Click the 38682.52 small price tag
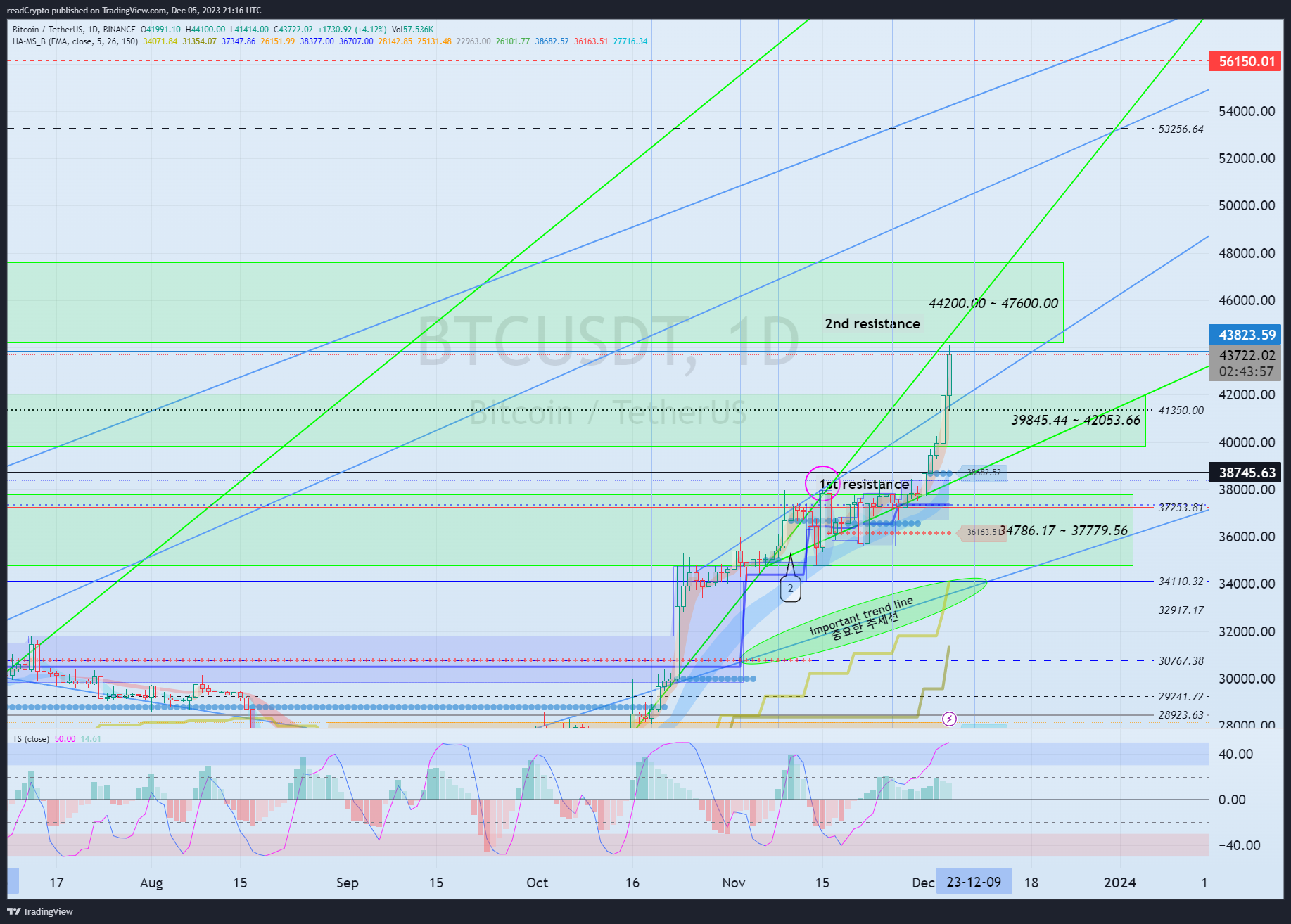 (x=984, y=473)
